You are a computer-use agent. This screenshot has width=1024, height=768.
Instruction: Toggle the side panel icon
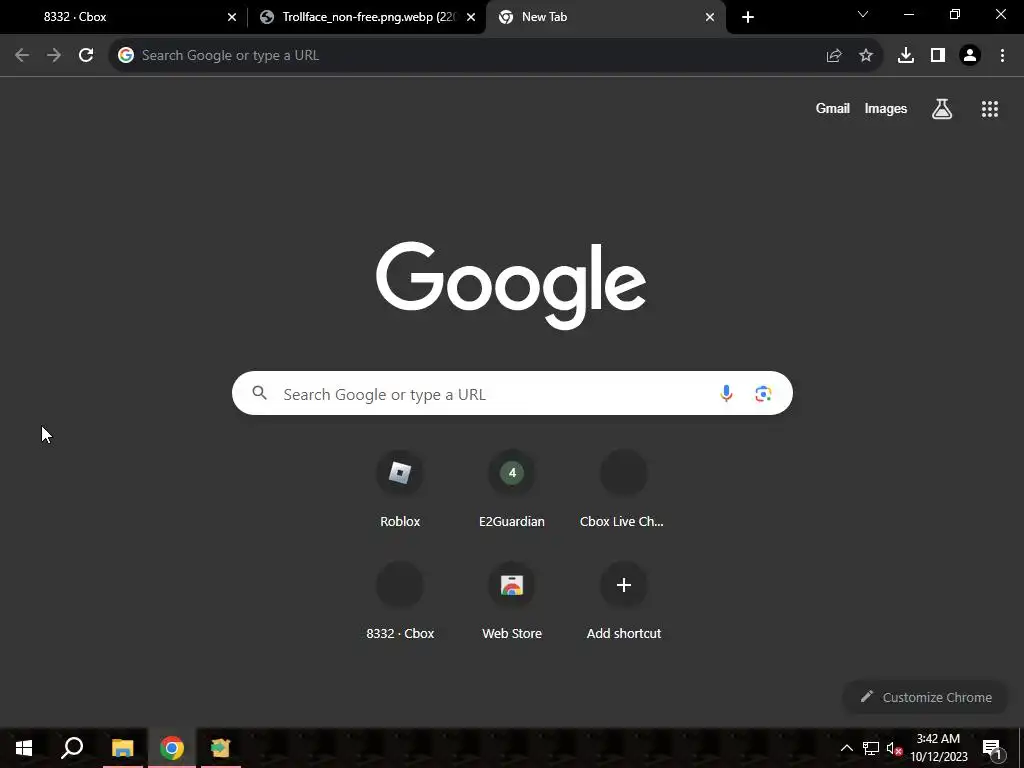(x=938, y=56)
